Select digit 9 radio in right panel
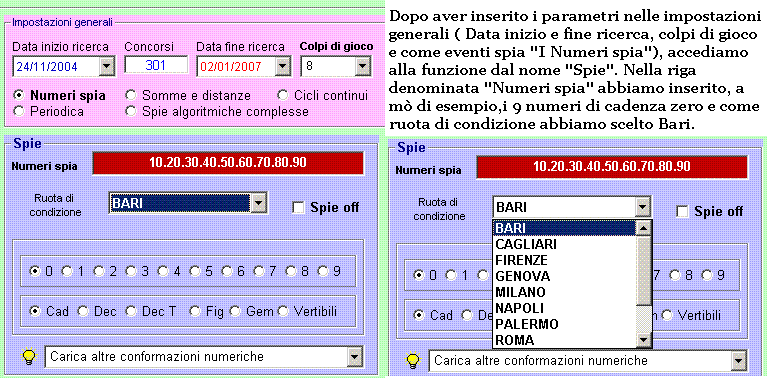 tap(707, 275)
